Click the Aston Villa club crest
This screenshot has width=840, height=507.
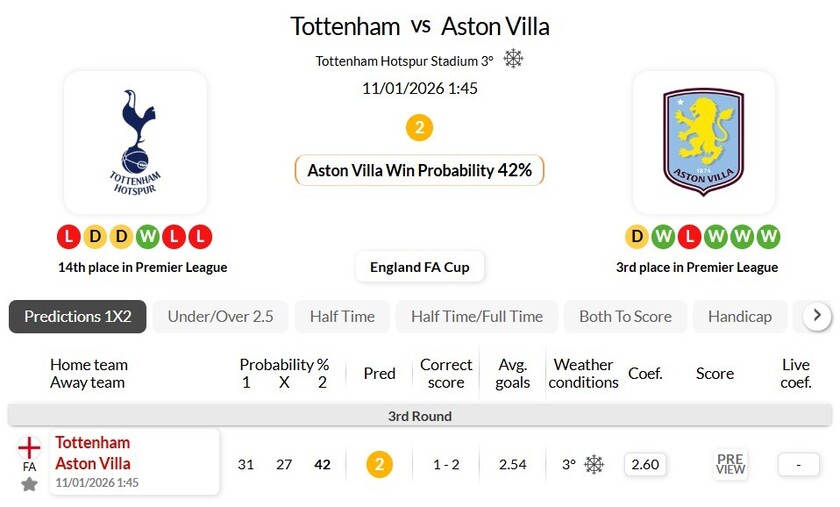click(703, 142)
